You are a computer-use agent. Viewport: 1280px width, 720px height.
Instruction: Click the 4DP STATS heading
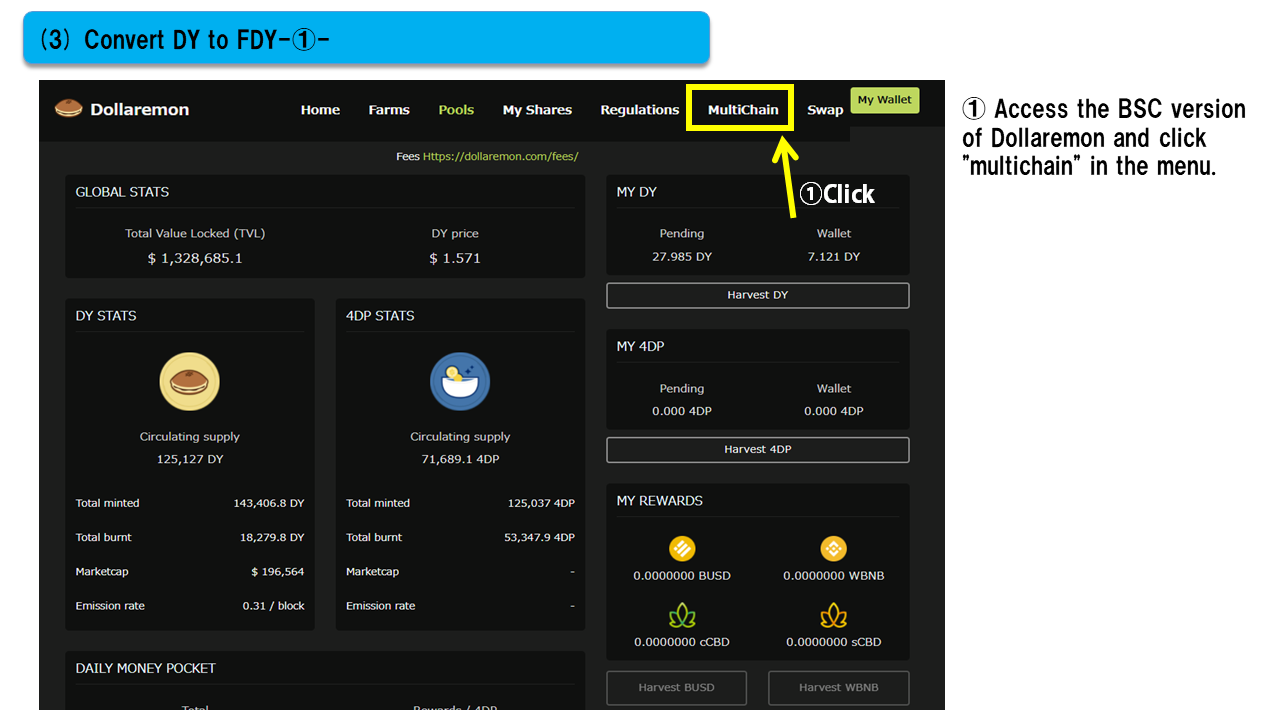[380, 316]
